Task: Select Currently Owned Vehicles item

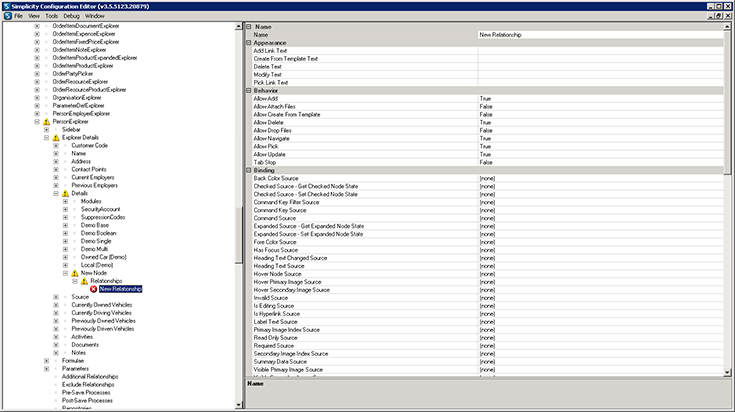Action: pos(102,305)
